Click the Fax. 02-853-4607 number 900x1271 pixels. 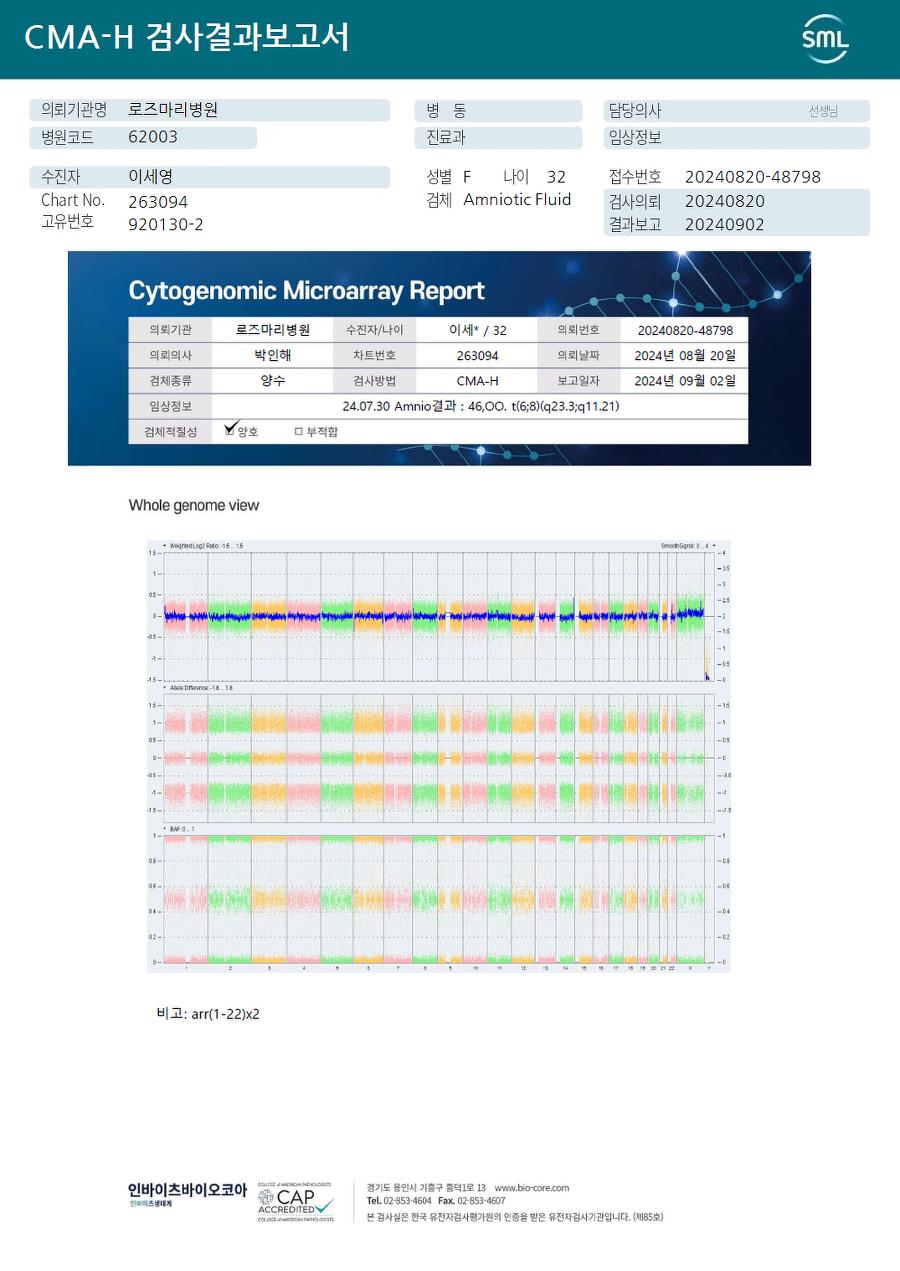point(472,1201)
